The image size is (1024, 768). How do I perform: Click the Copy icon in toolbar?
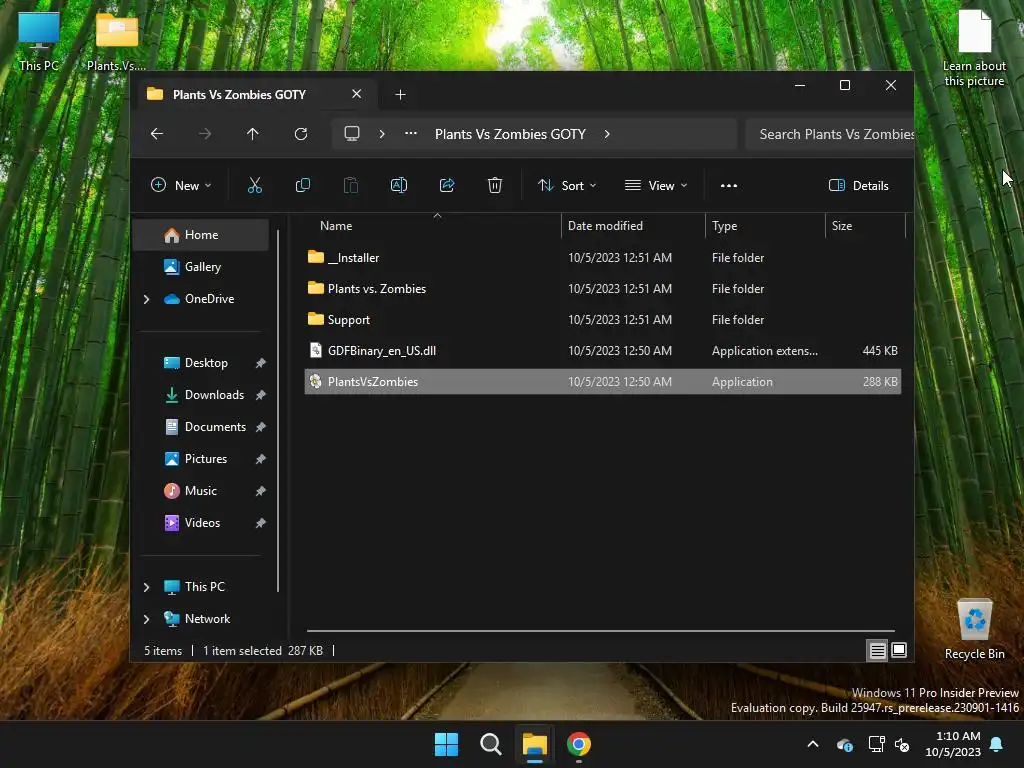click(302, 185)
